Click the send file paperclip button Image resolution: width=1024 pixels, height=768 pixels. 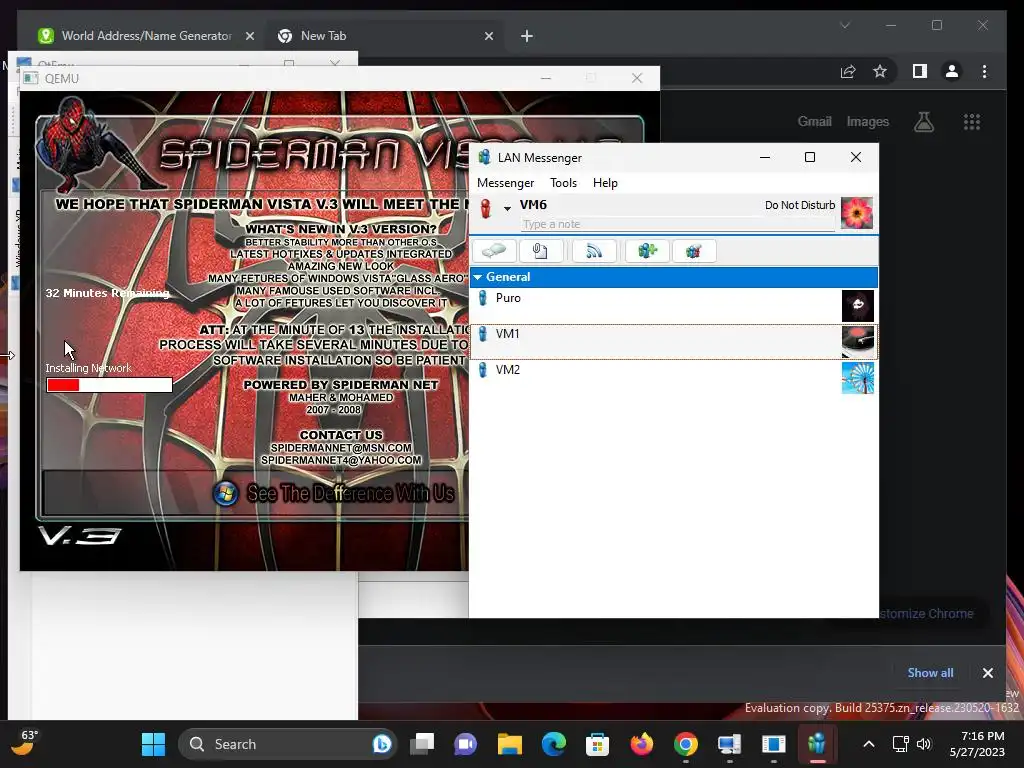click(540, 251)
